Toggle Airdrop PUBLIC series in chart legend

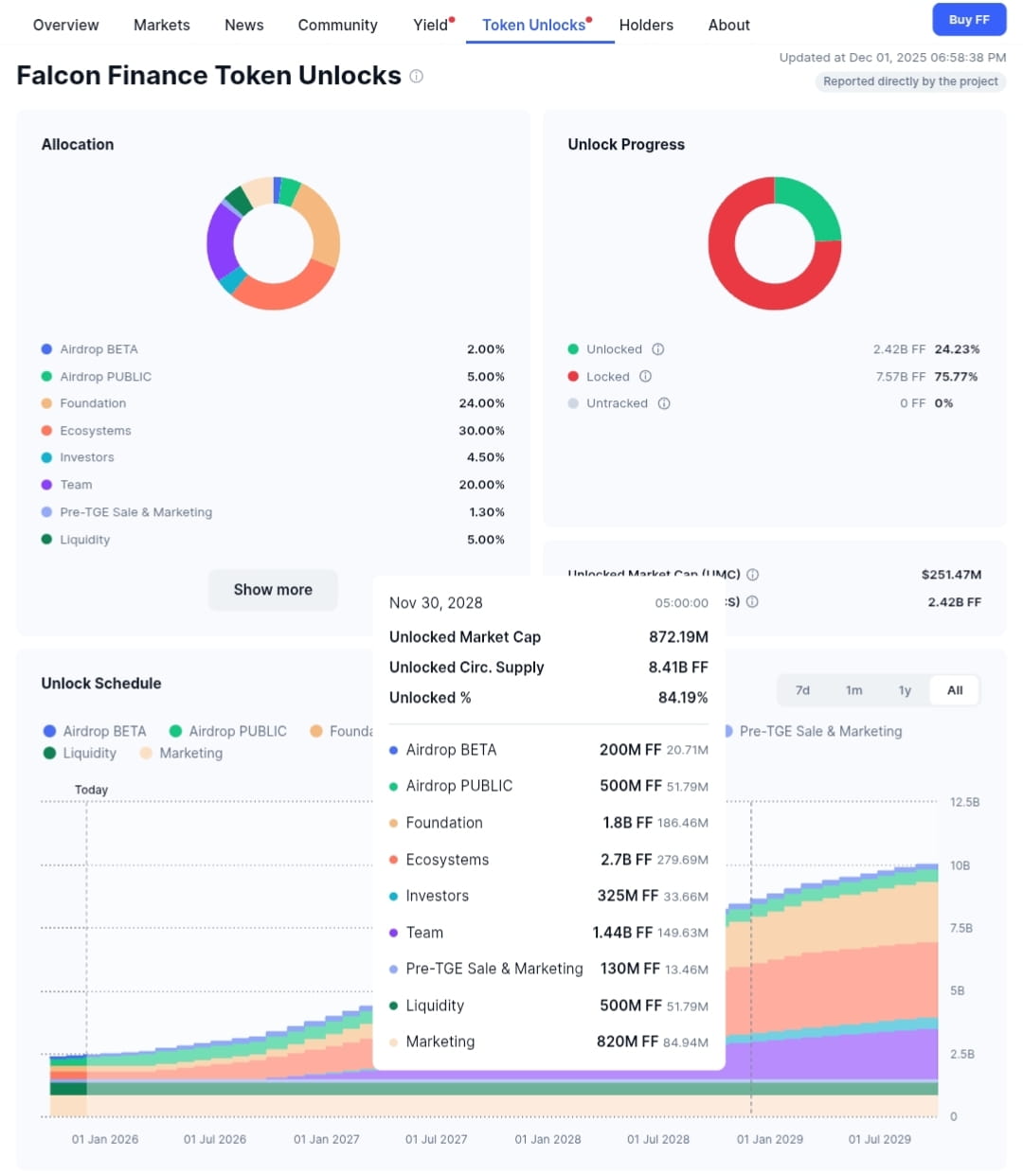tap(227, 731)
